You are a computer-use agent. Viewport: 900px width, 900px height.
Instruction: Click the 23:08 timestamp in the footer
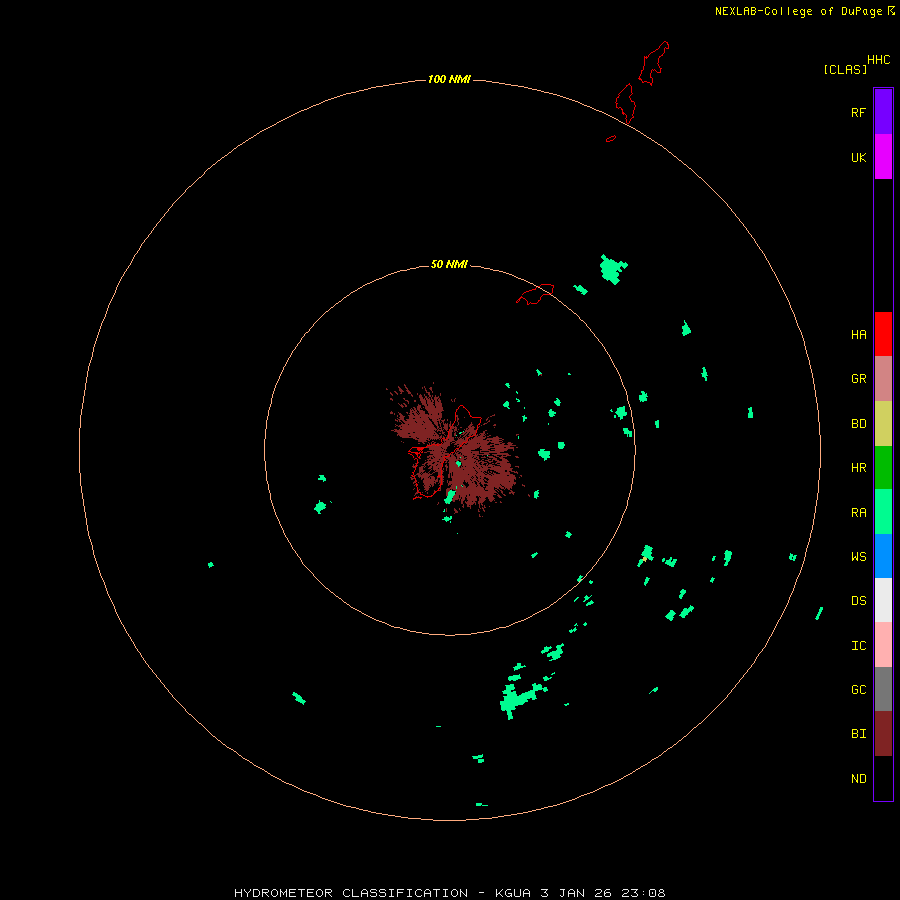point(641,893)
